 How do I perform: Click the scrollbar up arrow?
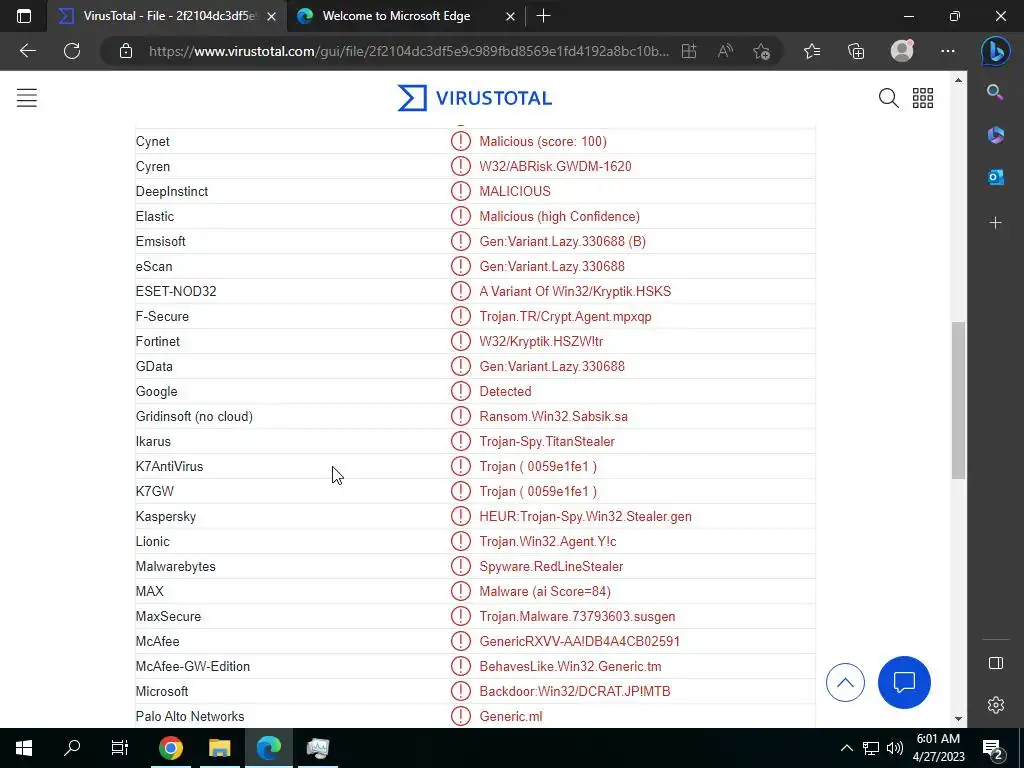(958, 80)
